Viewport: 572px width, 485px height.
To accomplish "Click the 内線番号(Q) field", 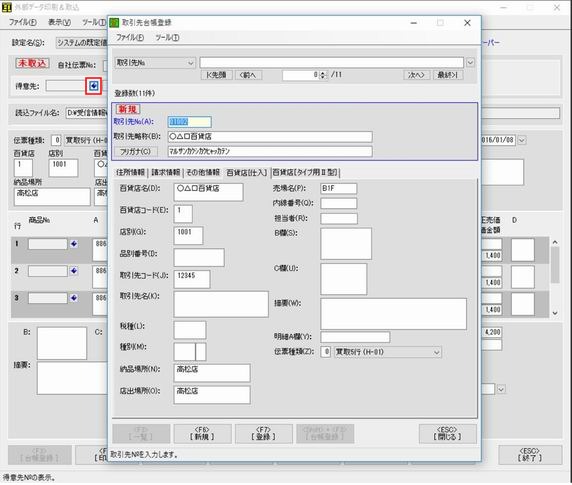I will point(339,203).
